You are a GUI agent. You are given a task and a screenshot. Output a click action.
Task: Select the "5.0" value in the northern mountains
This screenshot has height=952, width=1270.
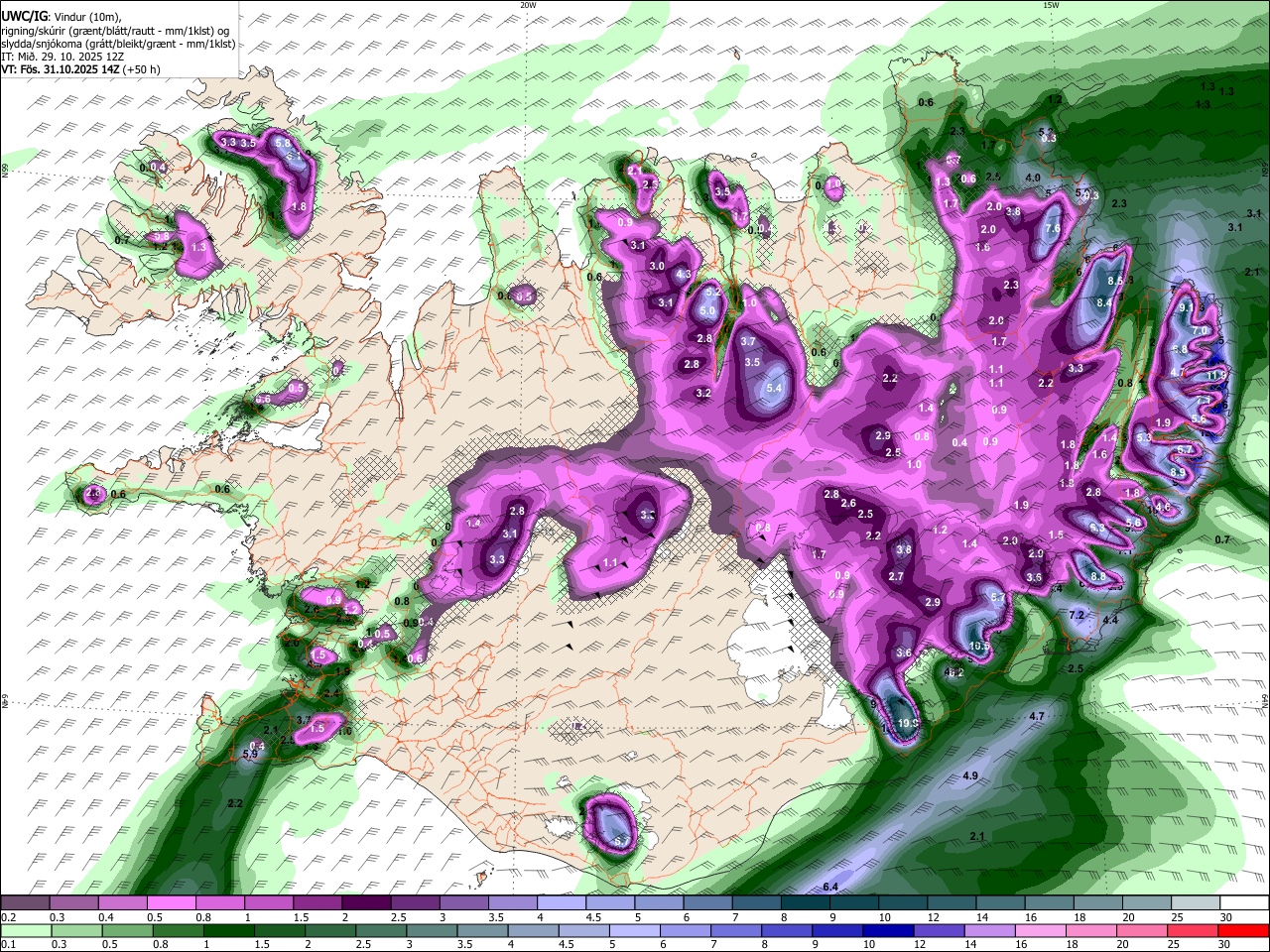click(707, 311)
